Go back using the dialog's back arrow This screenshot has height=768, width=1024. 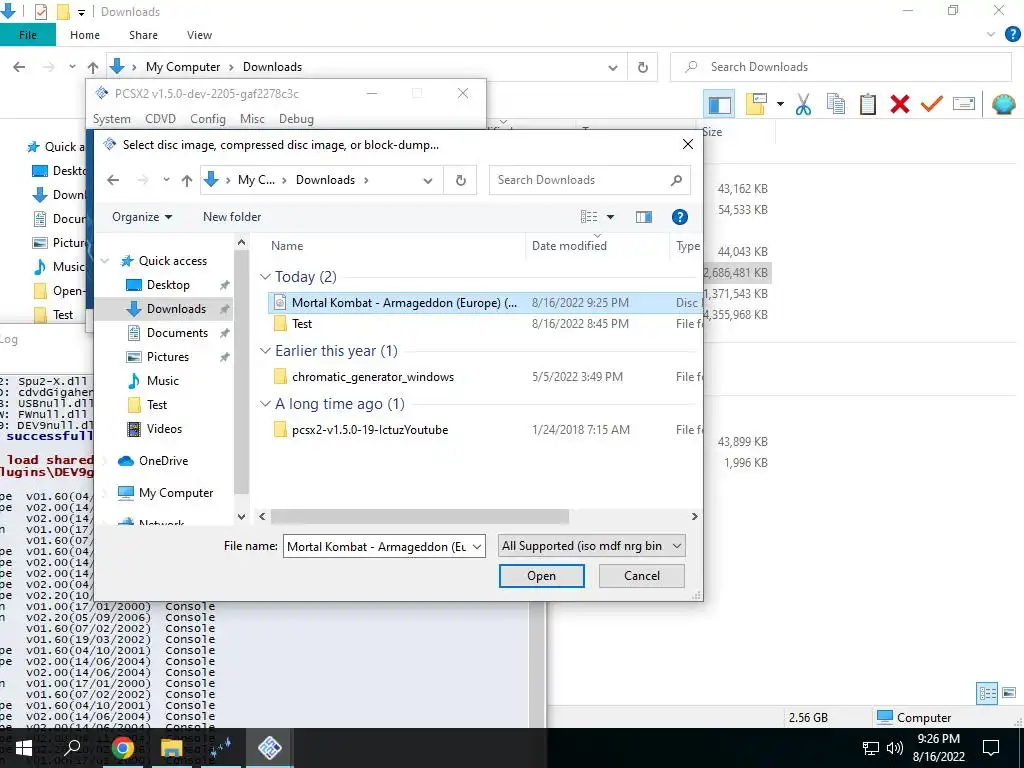113,180
